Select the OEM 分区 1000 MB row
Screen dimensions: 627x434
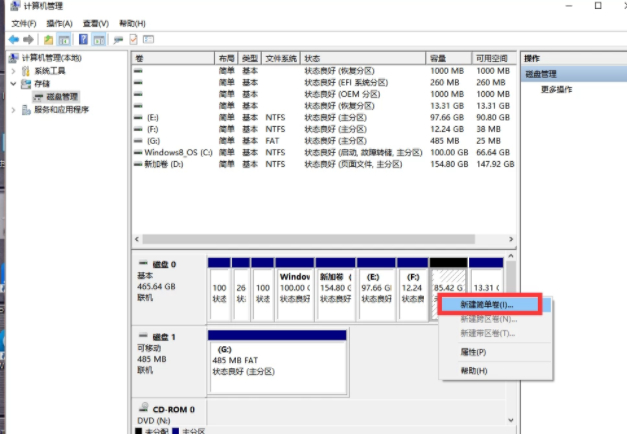323,94
